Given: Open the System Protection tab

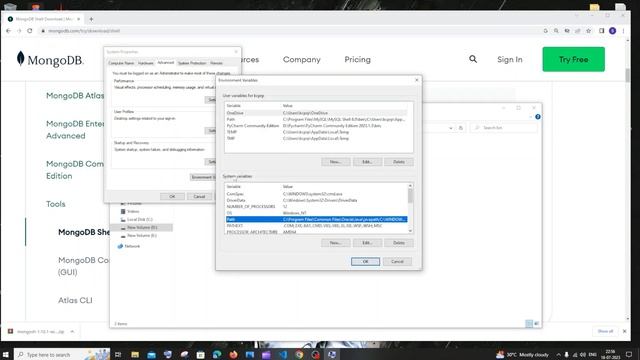Looking at the screenshot, I should (192, 63).
